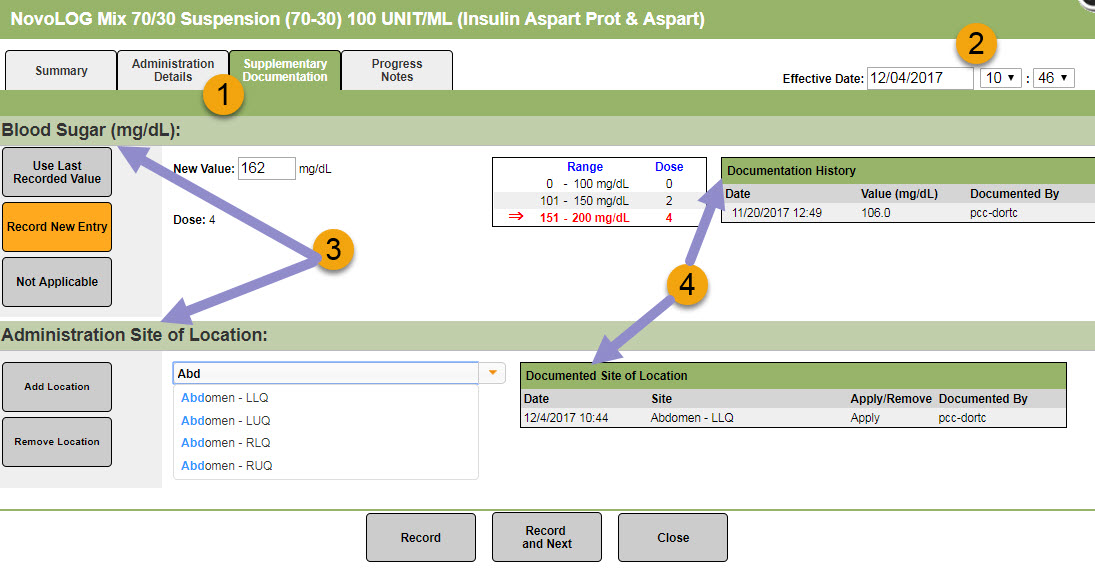Click the Record and Next button

547,538
